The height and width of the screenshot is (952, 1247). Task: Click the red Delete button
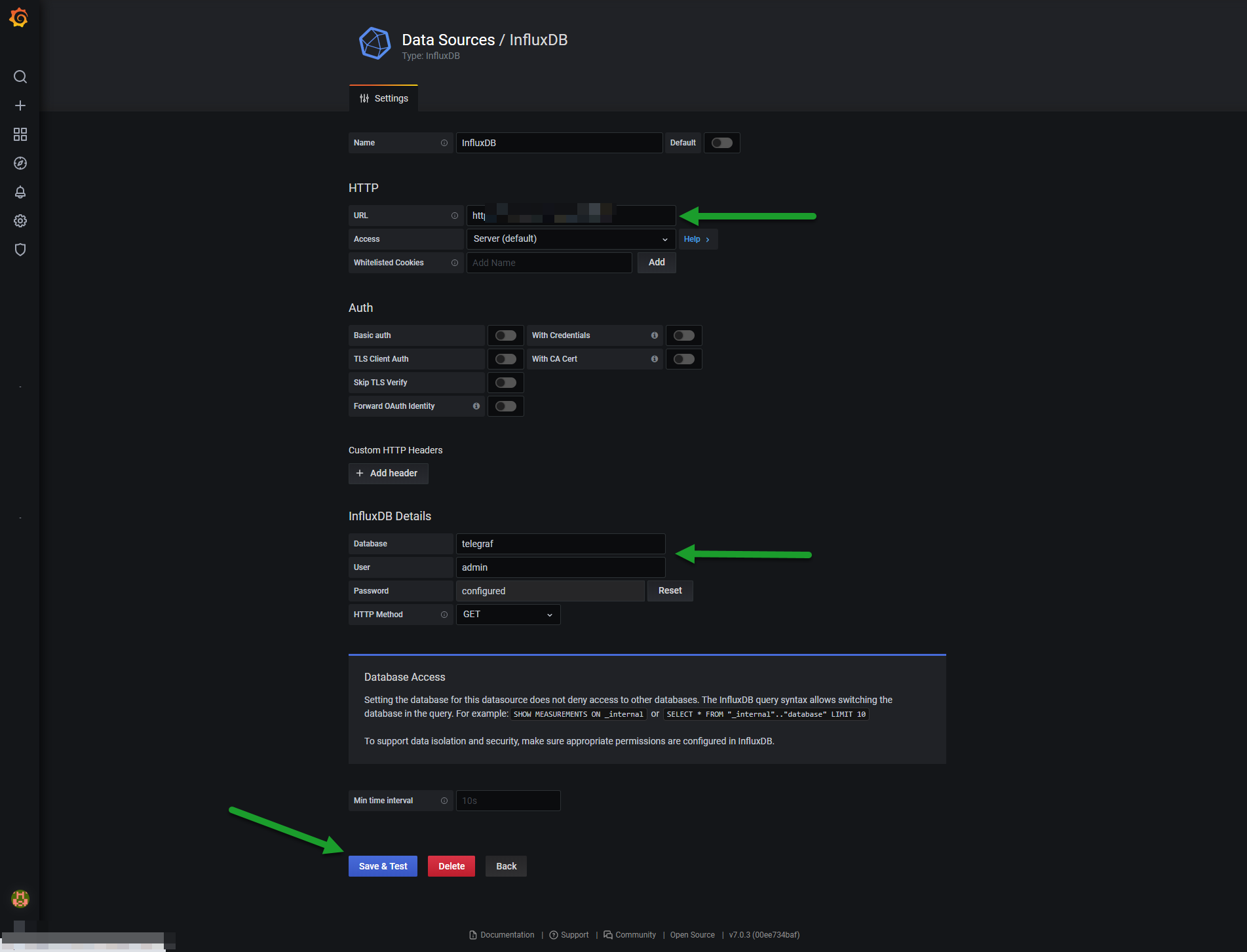[451, 866]
